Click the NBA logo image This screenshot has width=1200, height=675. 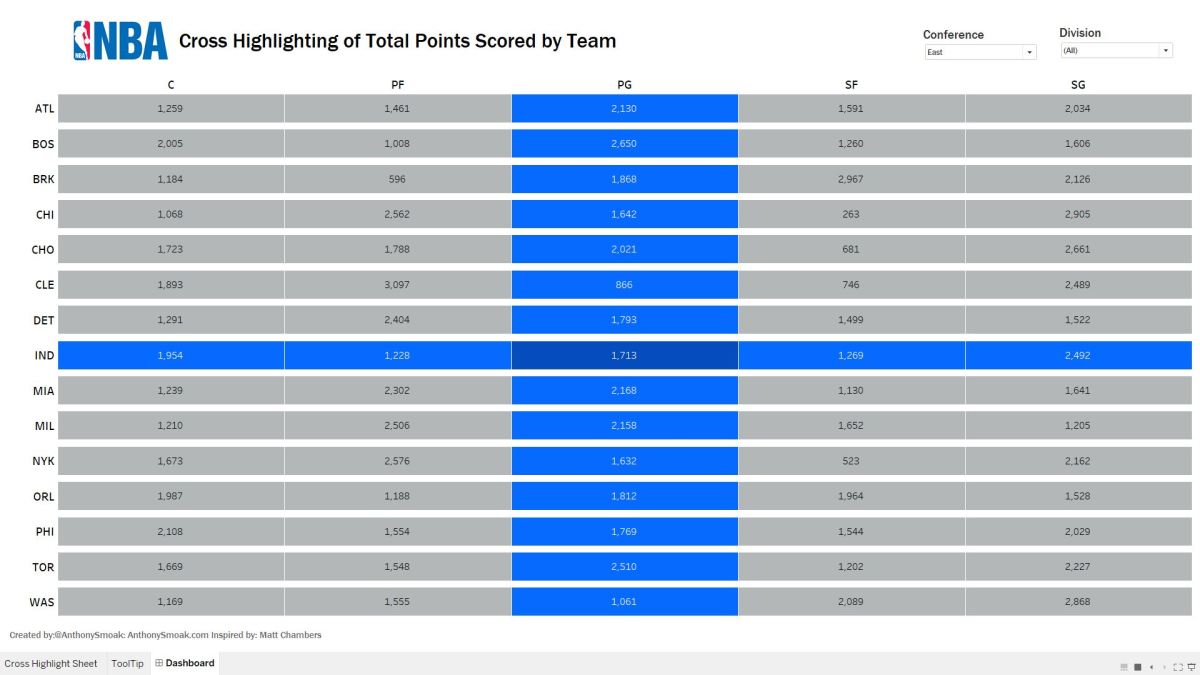click(x=120, y=41)
